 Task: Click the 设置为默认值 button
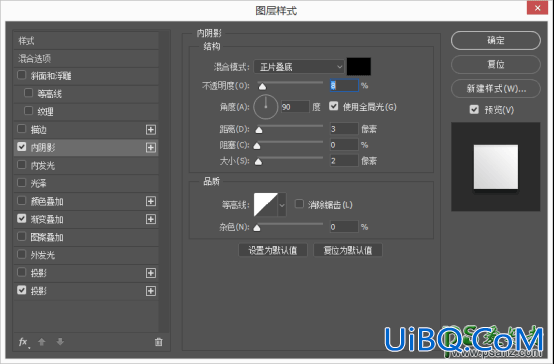[272, 250]
